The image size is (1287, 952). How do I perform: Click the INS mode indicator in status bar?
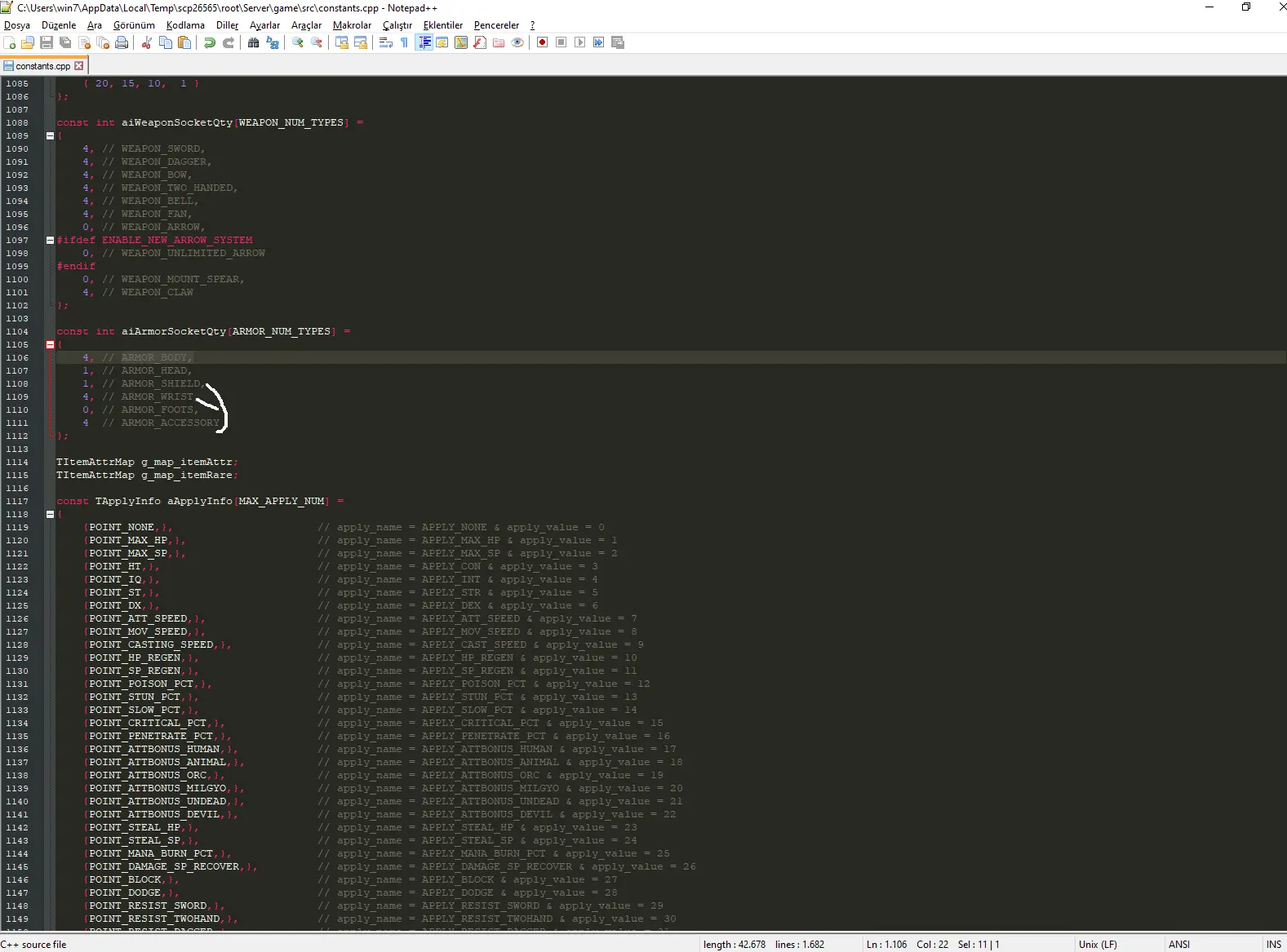coord(1273,945)
